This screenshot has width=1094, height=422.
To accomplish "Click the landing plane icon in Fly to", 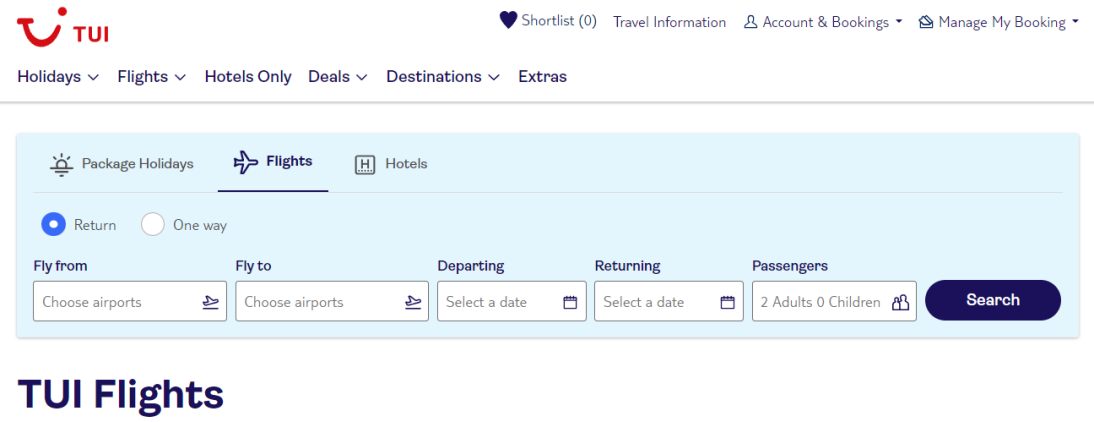I will click(413, 302).
